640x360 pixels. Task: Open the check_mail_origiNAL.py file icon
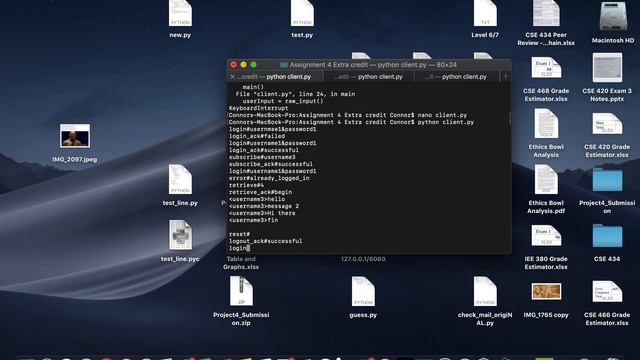[485, 291]
